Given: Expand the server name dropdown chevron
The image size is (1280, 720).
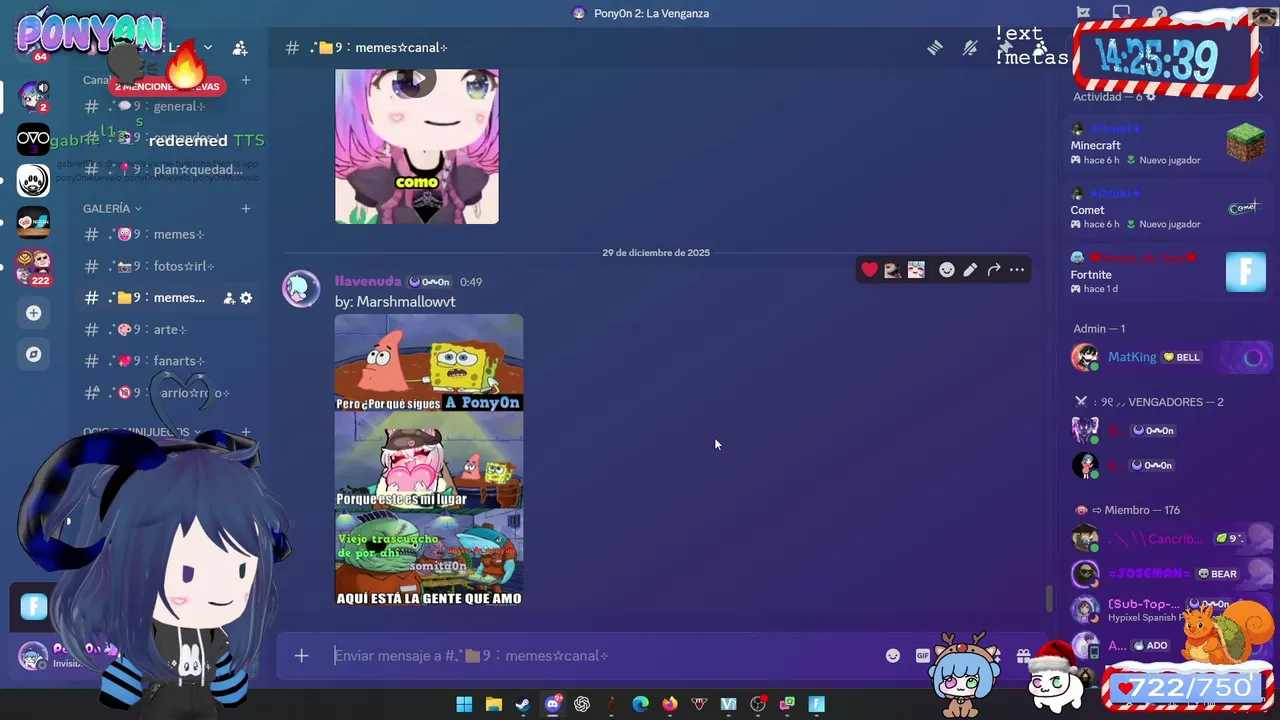Looking at the screenshot, I should 208,47.
